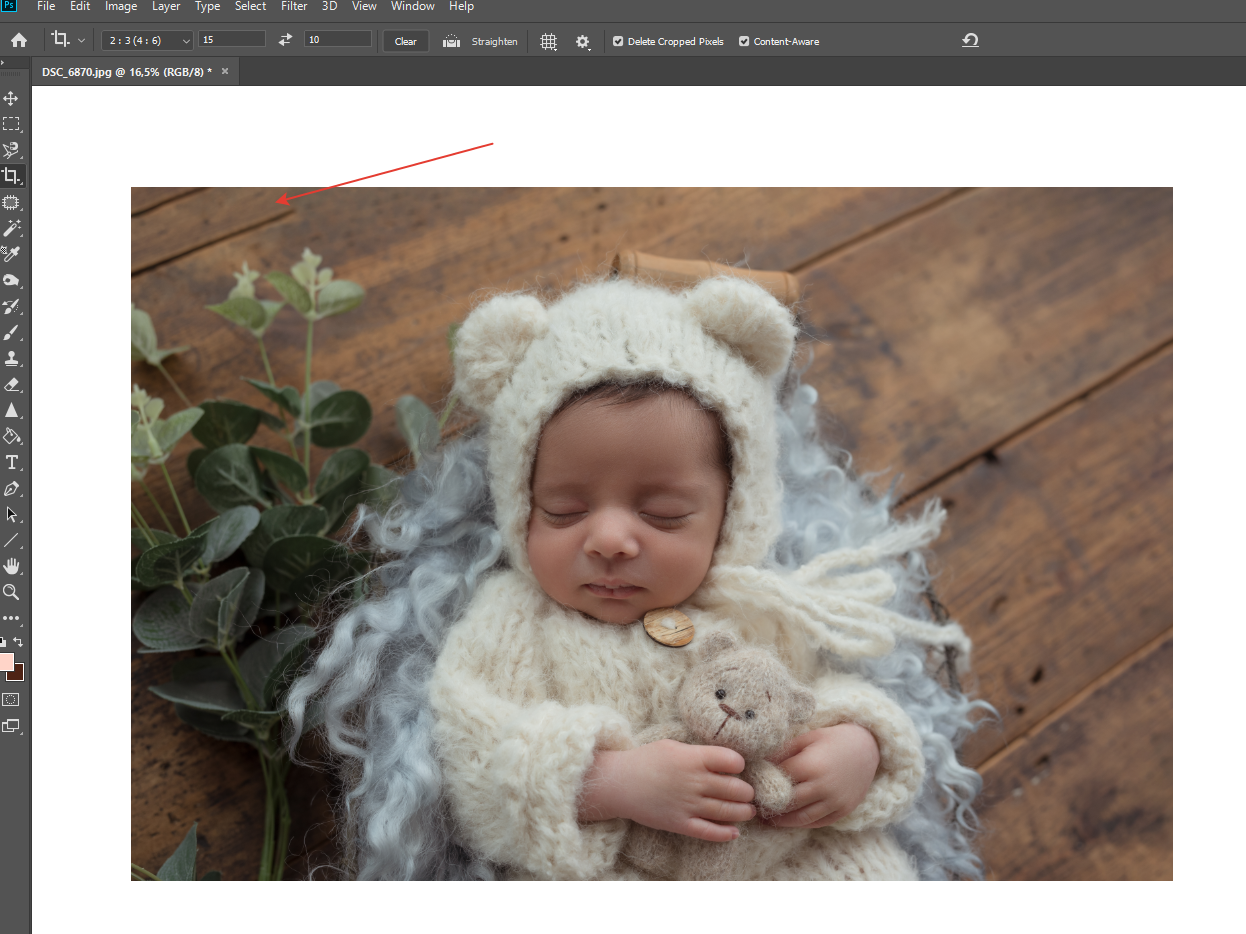Open the Filter menu
This screenshot has width=1246, height=934.
(x=293, y=7)
